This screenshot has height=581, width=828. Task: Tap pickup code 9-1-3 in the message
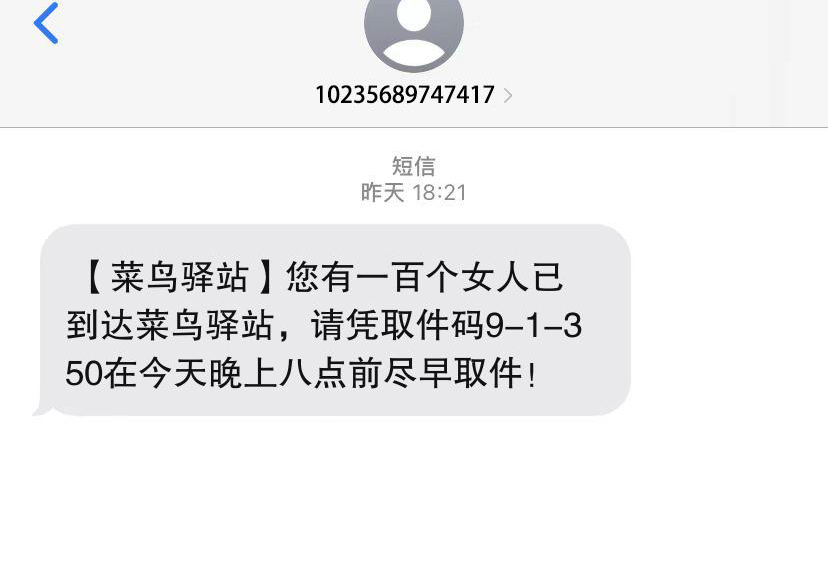click(x=533, y=325)
